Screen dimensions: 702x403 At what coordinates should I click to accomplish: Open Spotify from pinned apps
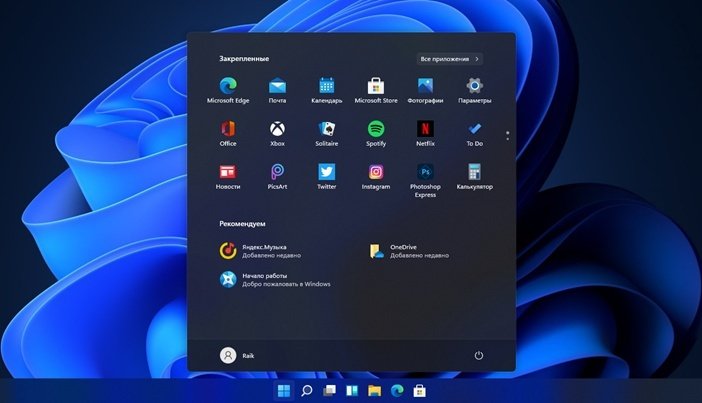[x=376, y=133]
